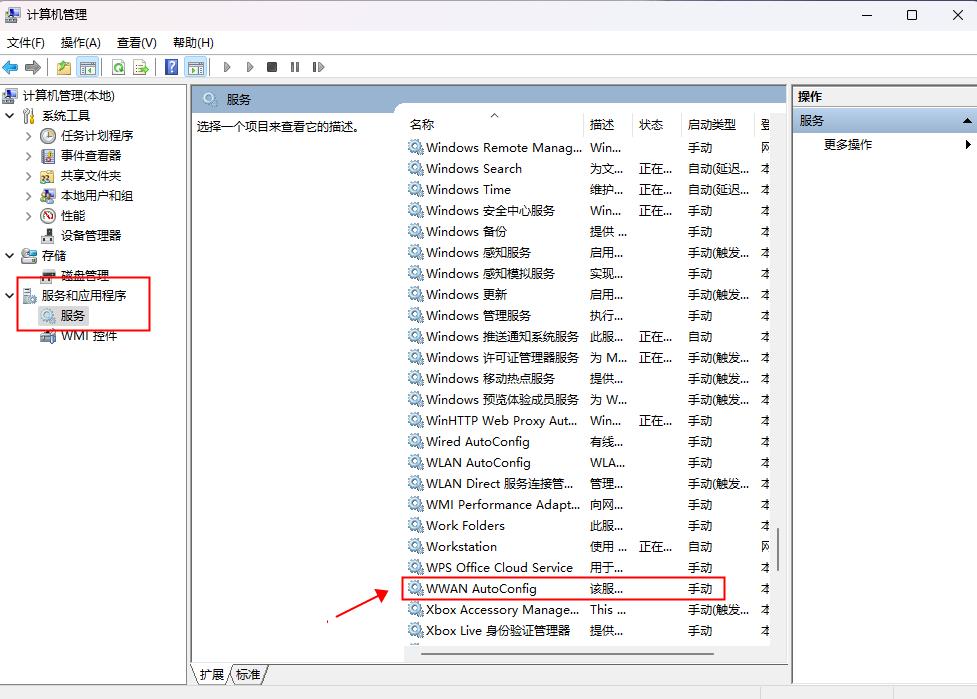Click the Device Manager icon in tree
Image resolution: width=977 pixels, height=699 pixels.
[48, 235]
